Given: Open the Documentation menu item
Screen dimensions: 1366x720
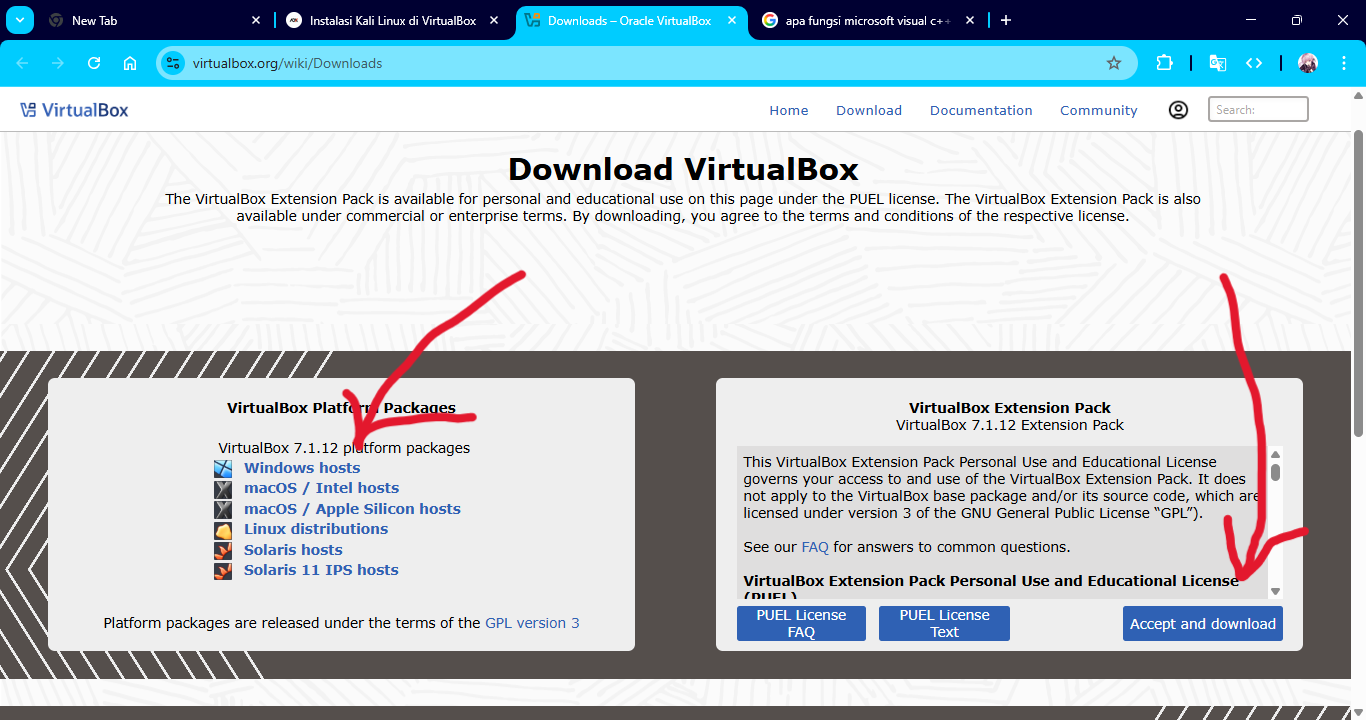Looking at the screenshot, I should pyautogui.click(x=981, y=110).
